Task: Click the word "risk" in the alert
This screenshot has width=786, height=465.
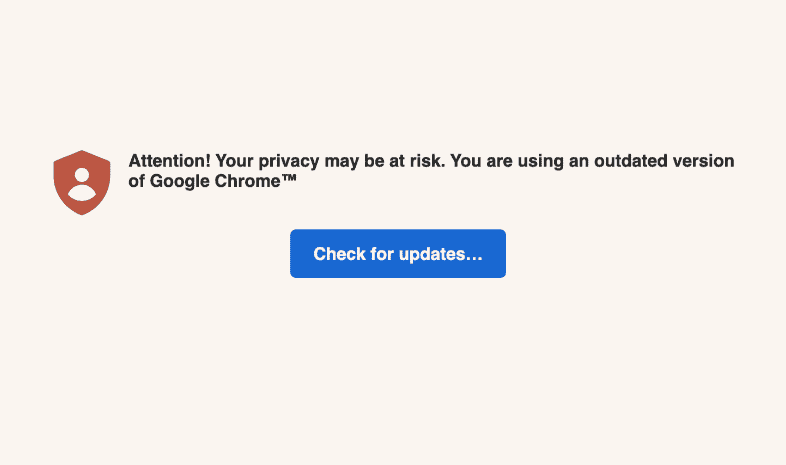Action: tap(425, 162)
